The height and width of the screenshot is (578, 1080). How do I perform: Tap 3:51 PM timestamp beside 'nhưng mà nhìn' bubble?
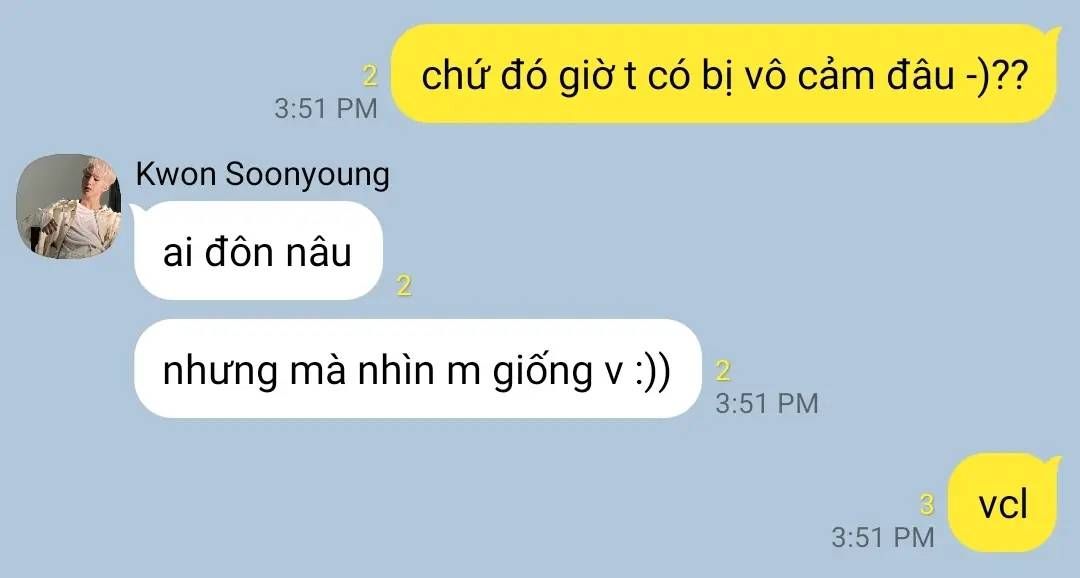(x=767, y=403)
